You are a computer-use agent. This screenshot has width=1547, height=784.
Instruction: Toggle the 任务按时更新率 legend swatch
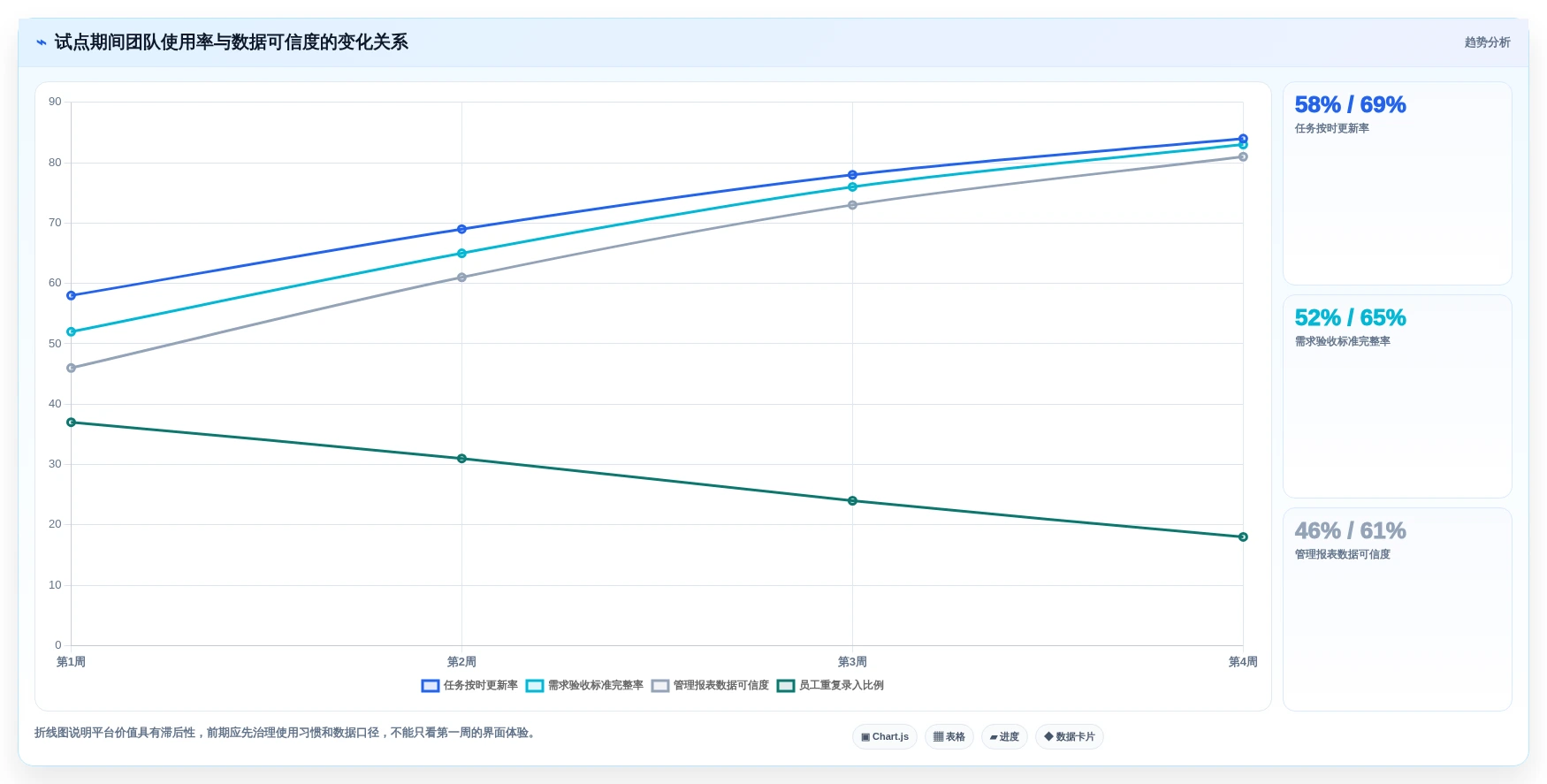coord(431,686)
